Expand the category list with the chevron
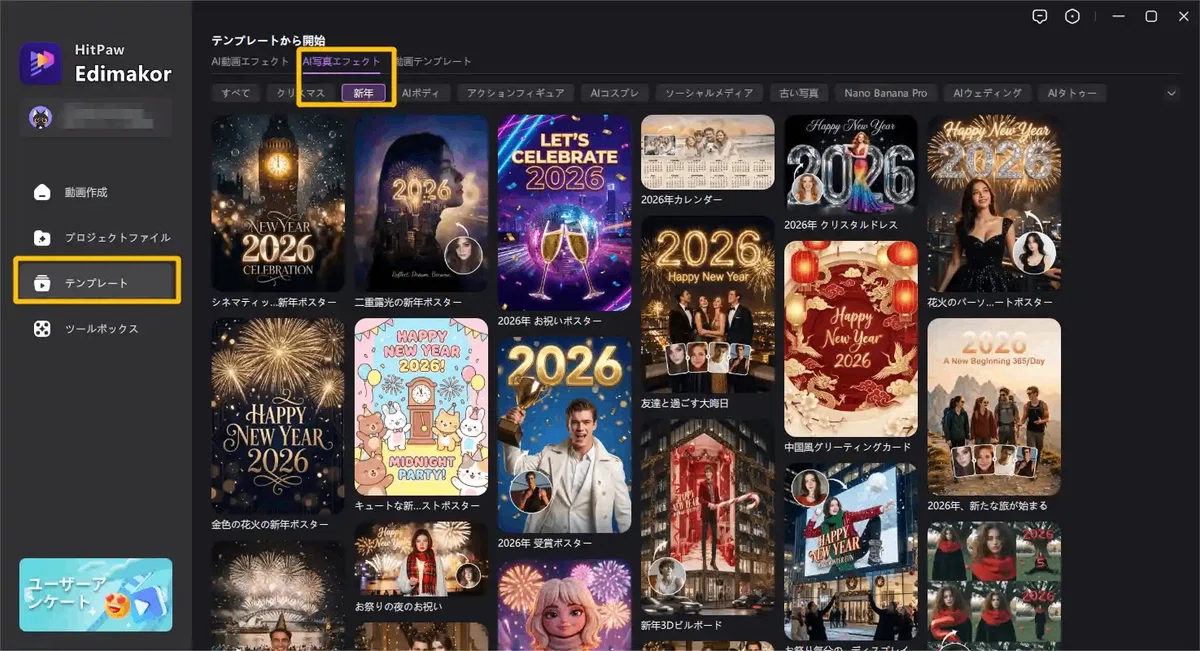The height and width of the screenshot is (651, 1200). (x=1172, y=93)
